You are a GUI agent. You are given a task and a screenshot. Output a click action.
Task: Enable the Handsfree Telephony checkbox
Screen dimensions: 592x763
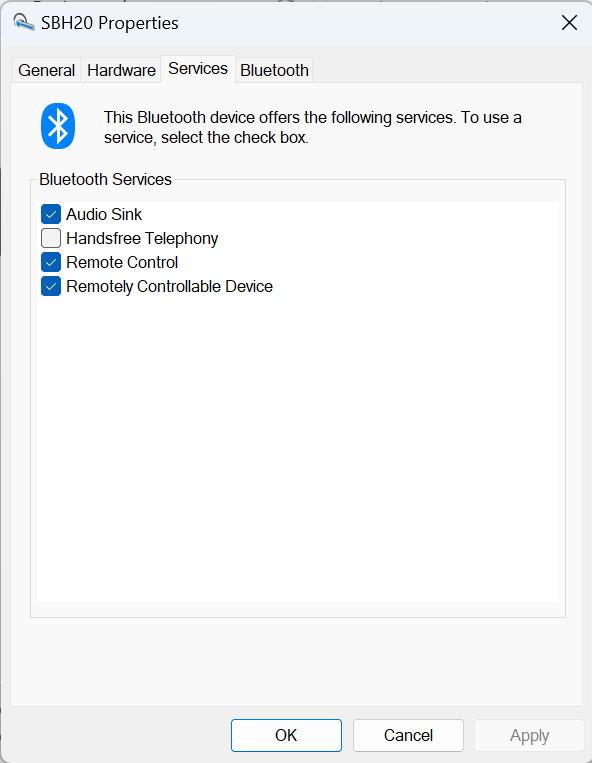pyautogui.click(x=51, y=238)
